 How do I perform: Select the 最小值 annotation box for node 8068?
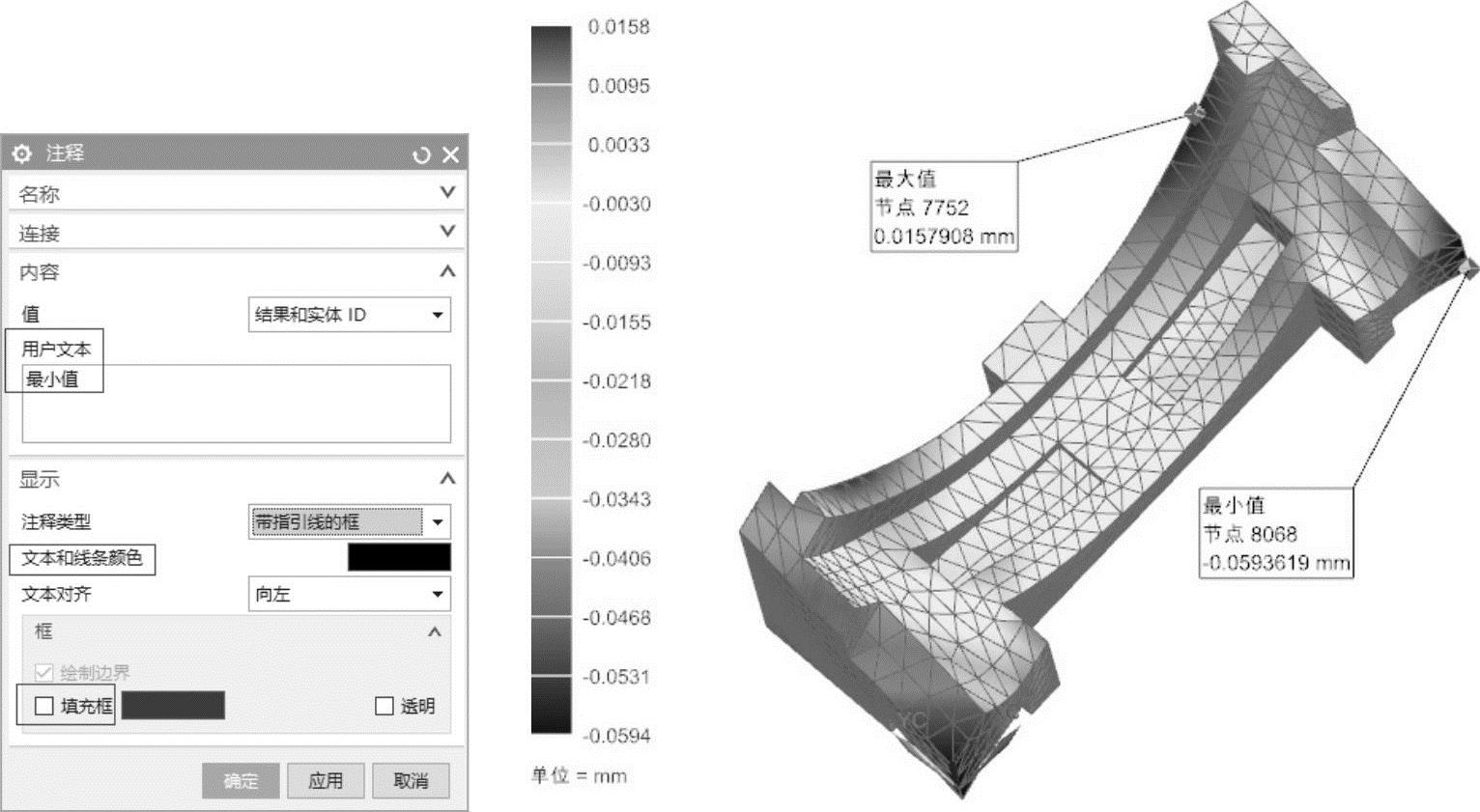click(x=1275, y=533)
